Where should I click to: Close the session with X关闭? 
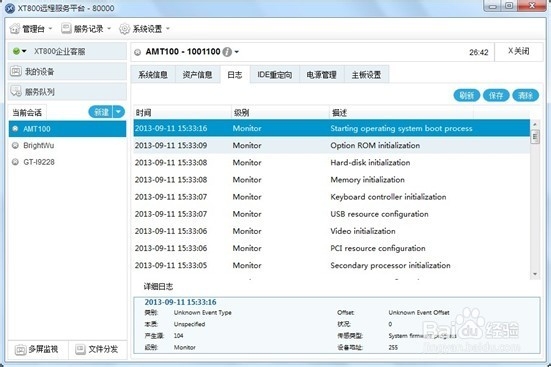pyautogui.click(x=519, y=51)
